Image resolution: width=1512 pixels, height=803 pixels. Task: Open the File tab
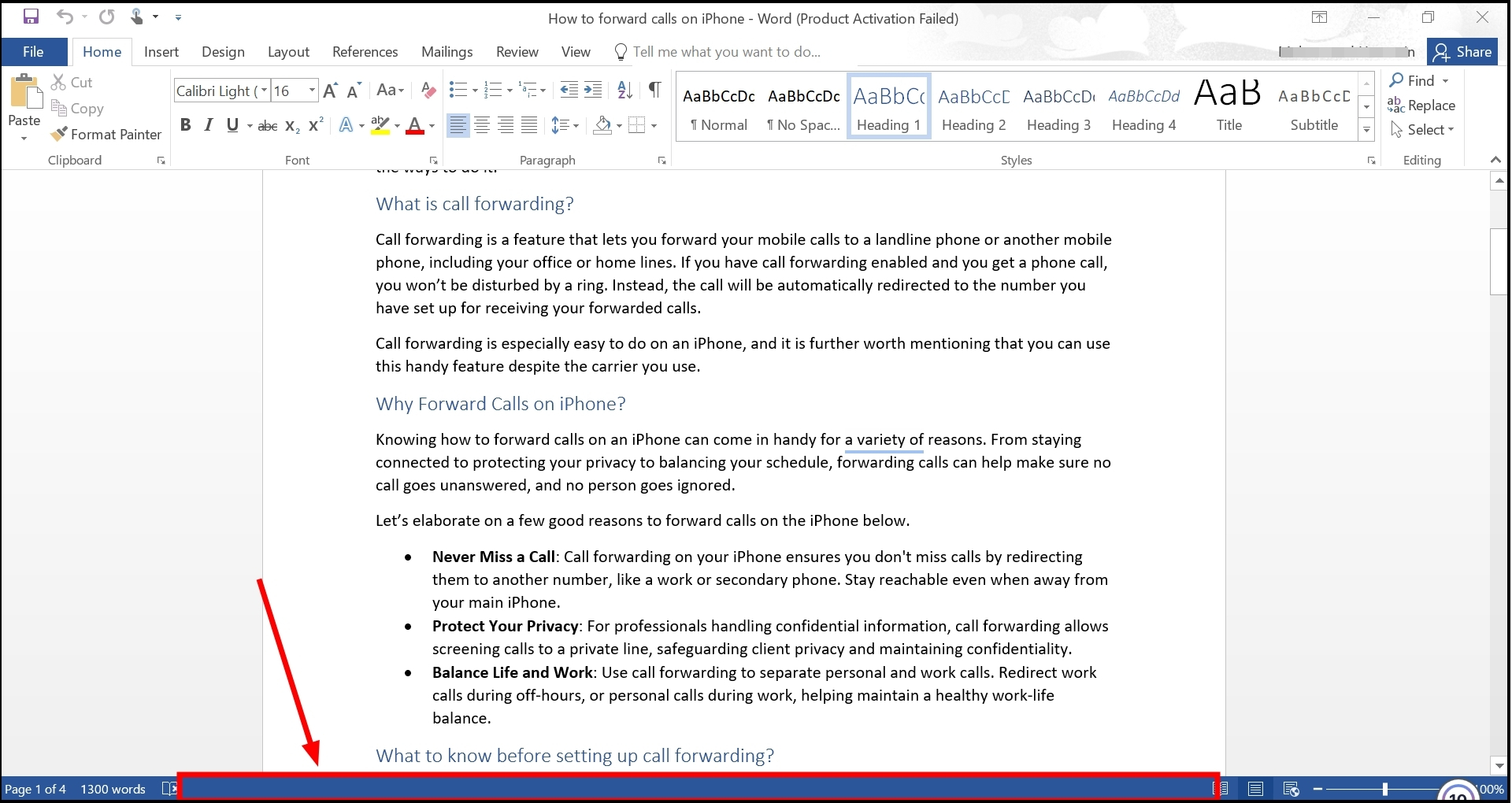[33, 52]
